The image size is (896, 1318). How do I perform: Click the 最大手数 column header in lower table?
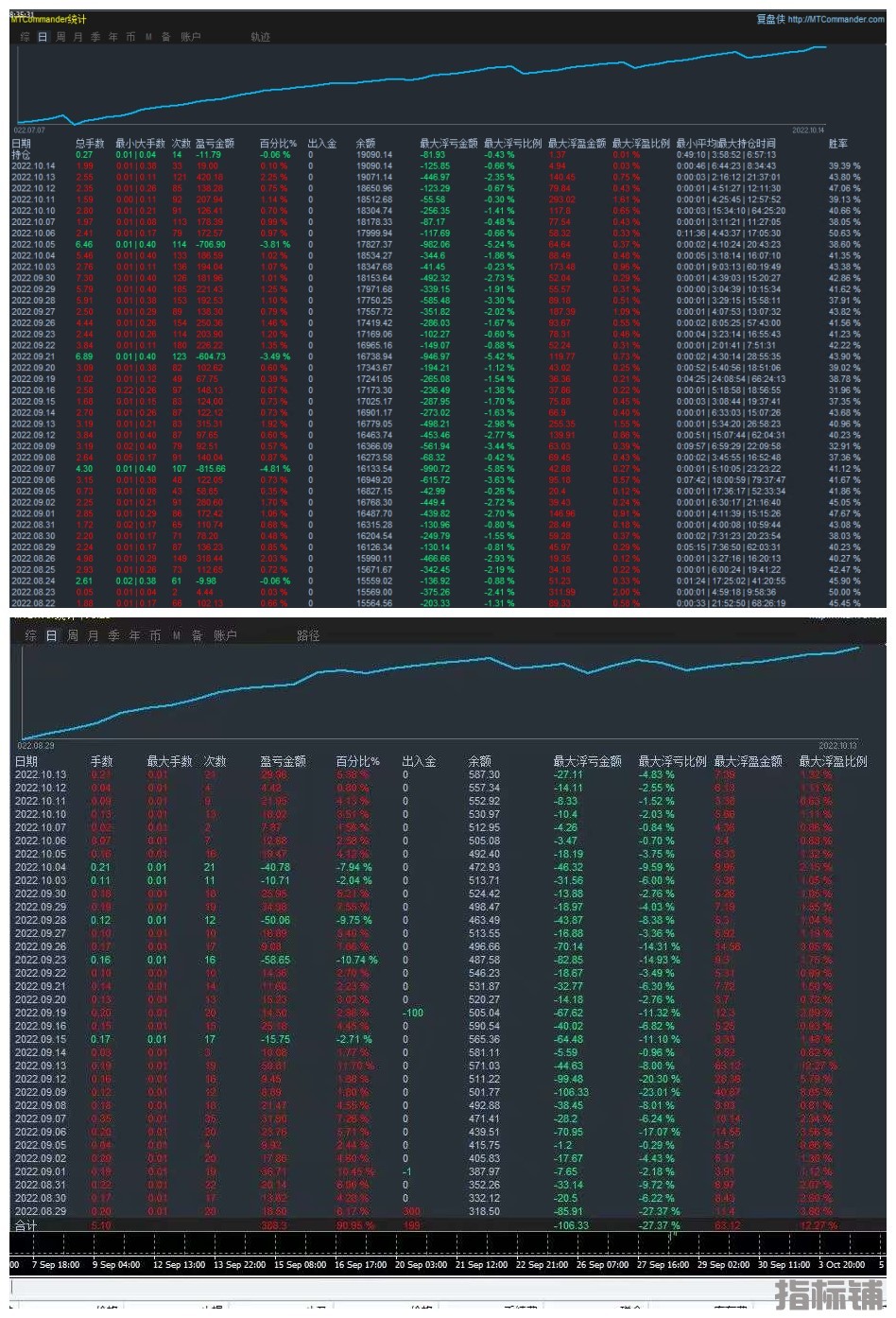tap(170, 761)
